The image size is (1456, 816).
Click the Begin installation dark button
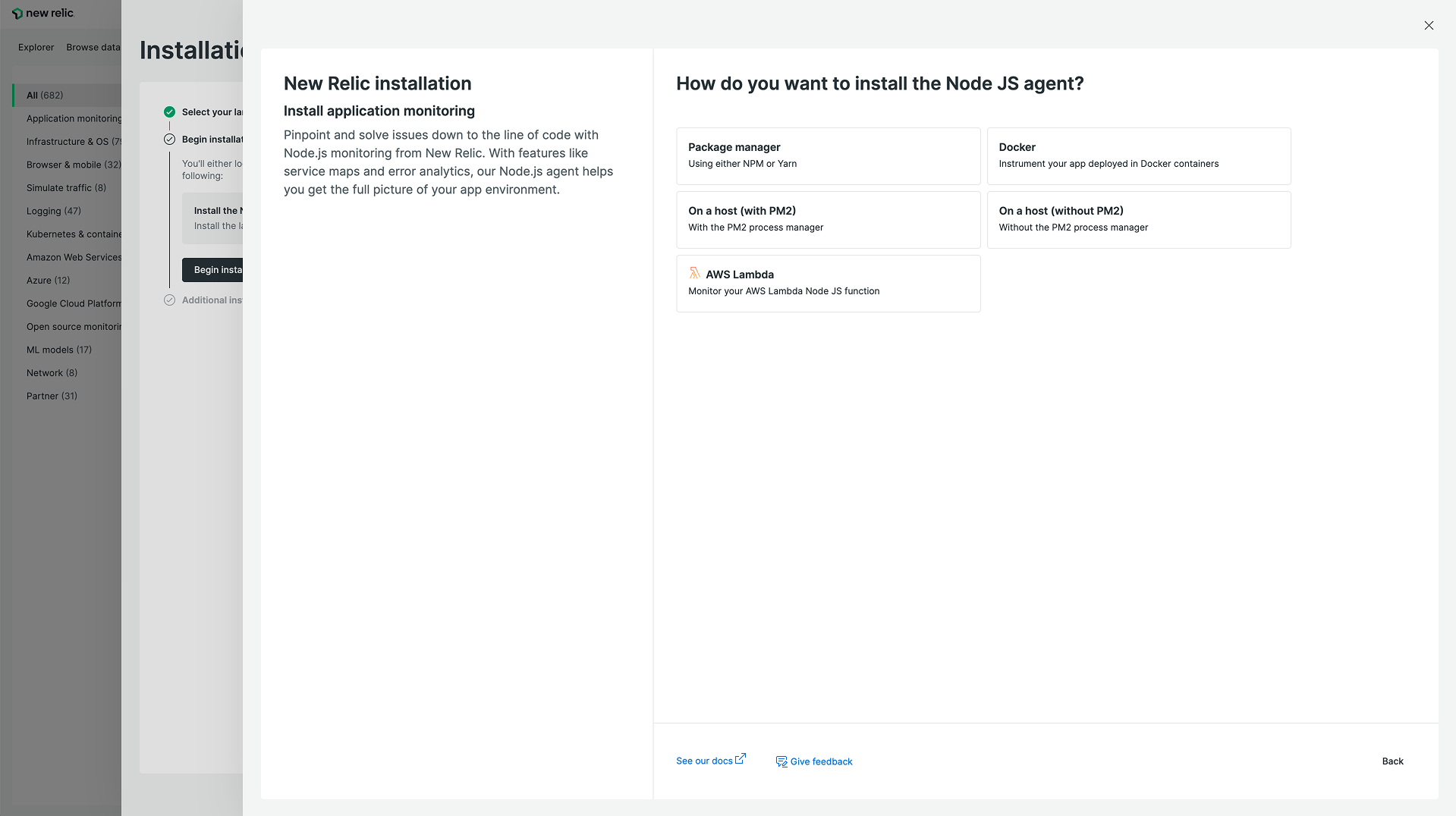212,270
